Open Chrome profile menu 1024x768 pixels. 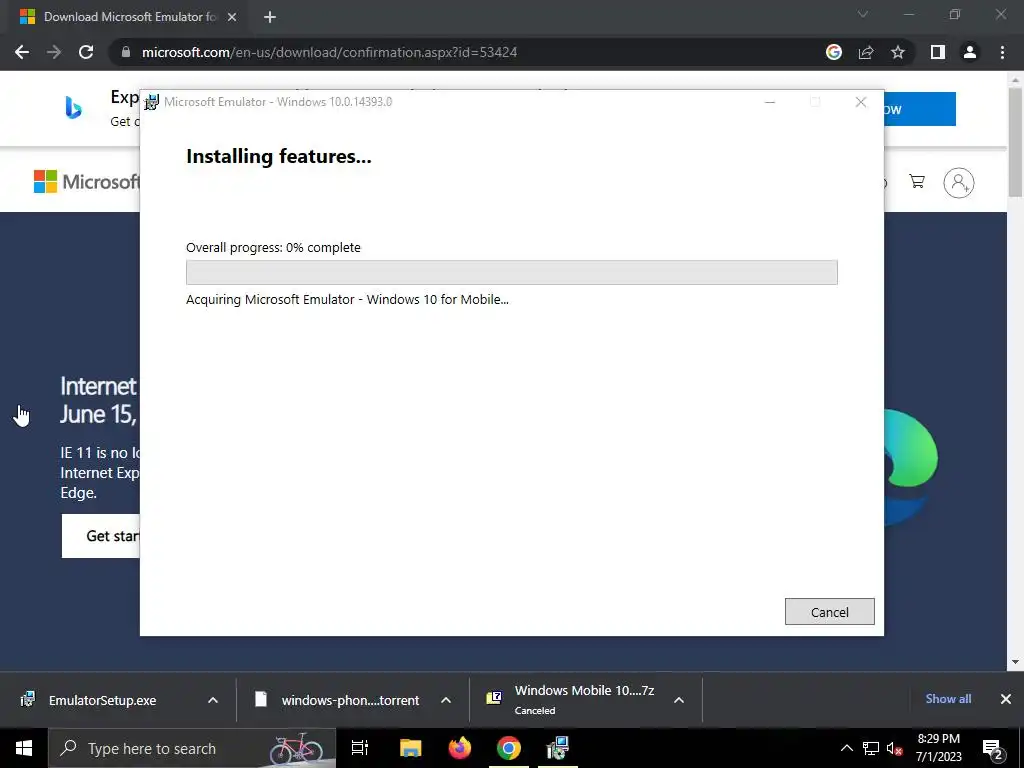coord(970,52)
